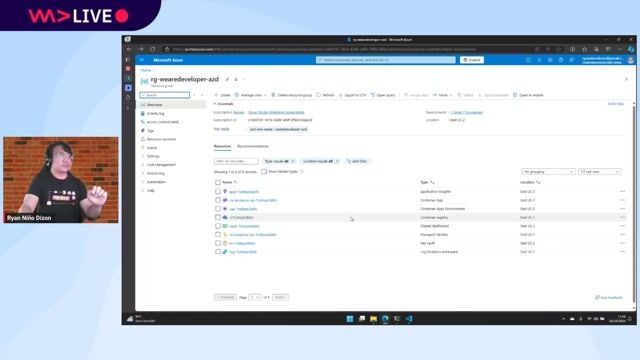Open the List view dropdown

point(600,172)
